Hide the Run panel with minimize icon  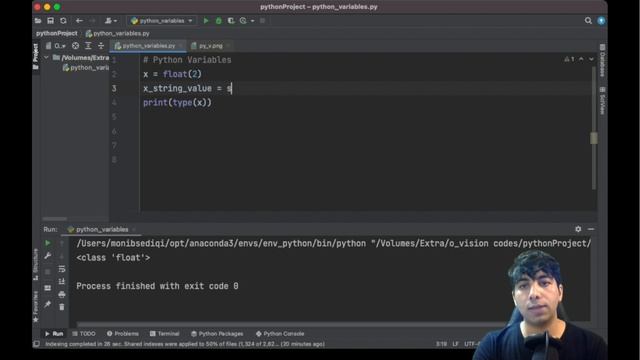[x=591, y=229]
